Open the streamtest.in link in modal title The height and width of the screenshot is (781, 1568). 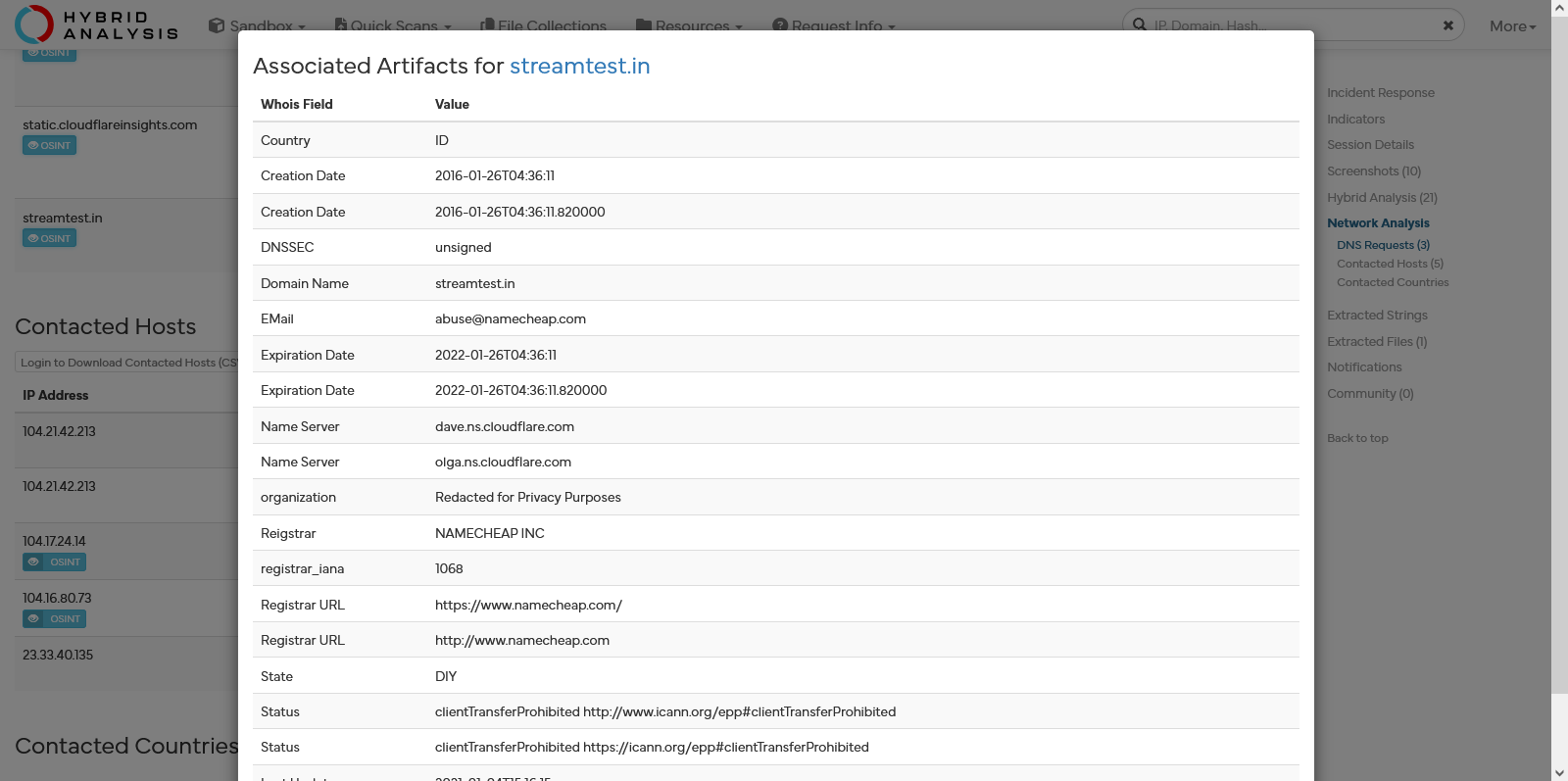click(x=579, y=66)
